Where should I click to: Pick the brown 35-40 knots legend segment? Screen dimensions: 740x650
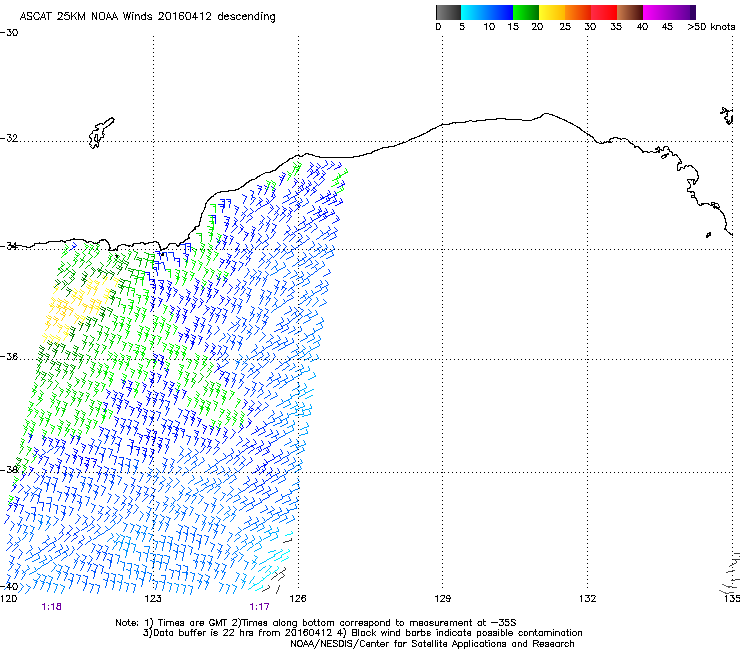(x=630, y=12)
